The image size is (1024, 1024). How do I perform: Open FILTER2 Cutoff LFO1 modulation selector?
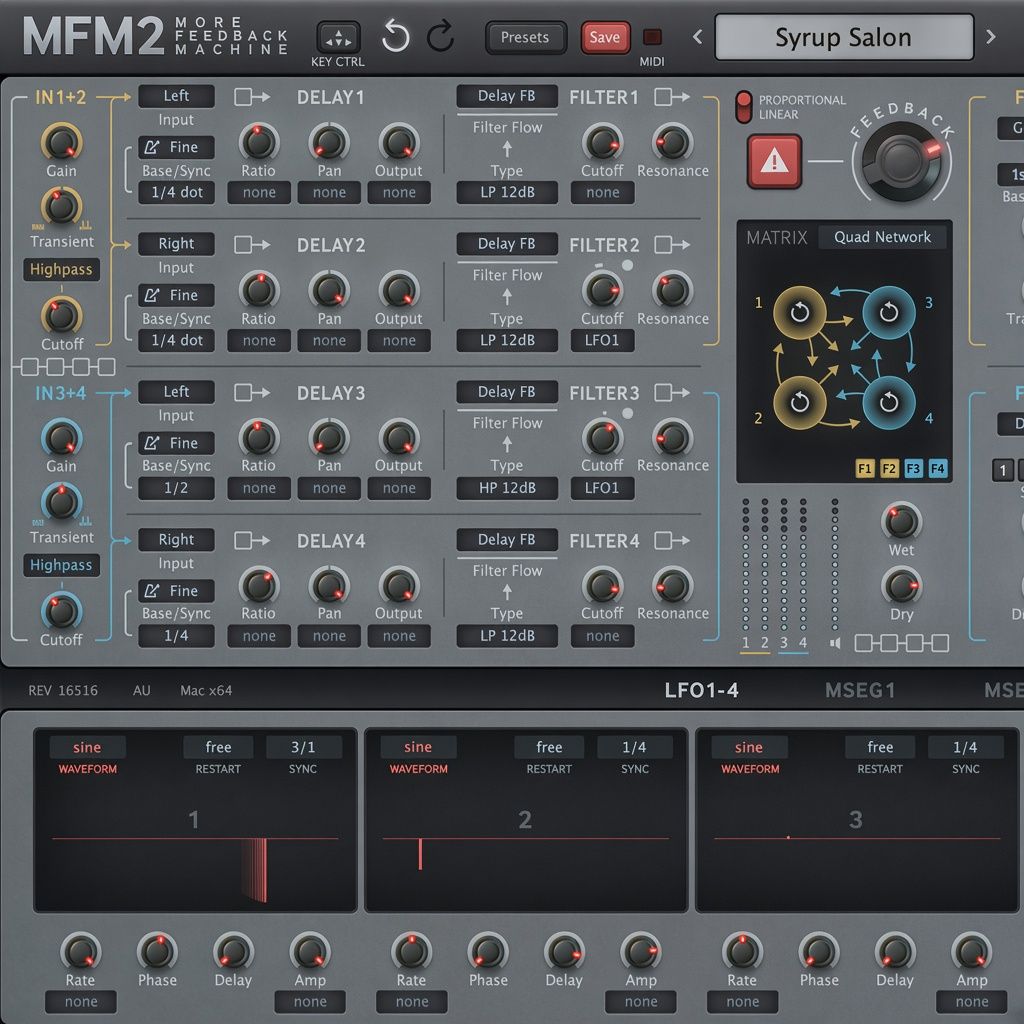[x=602, y=340]
